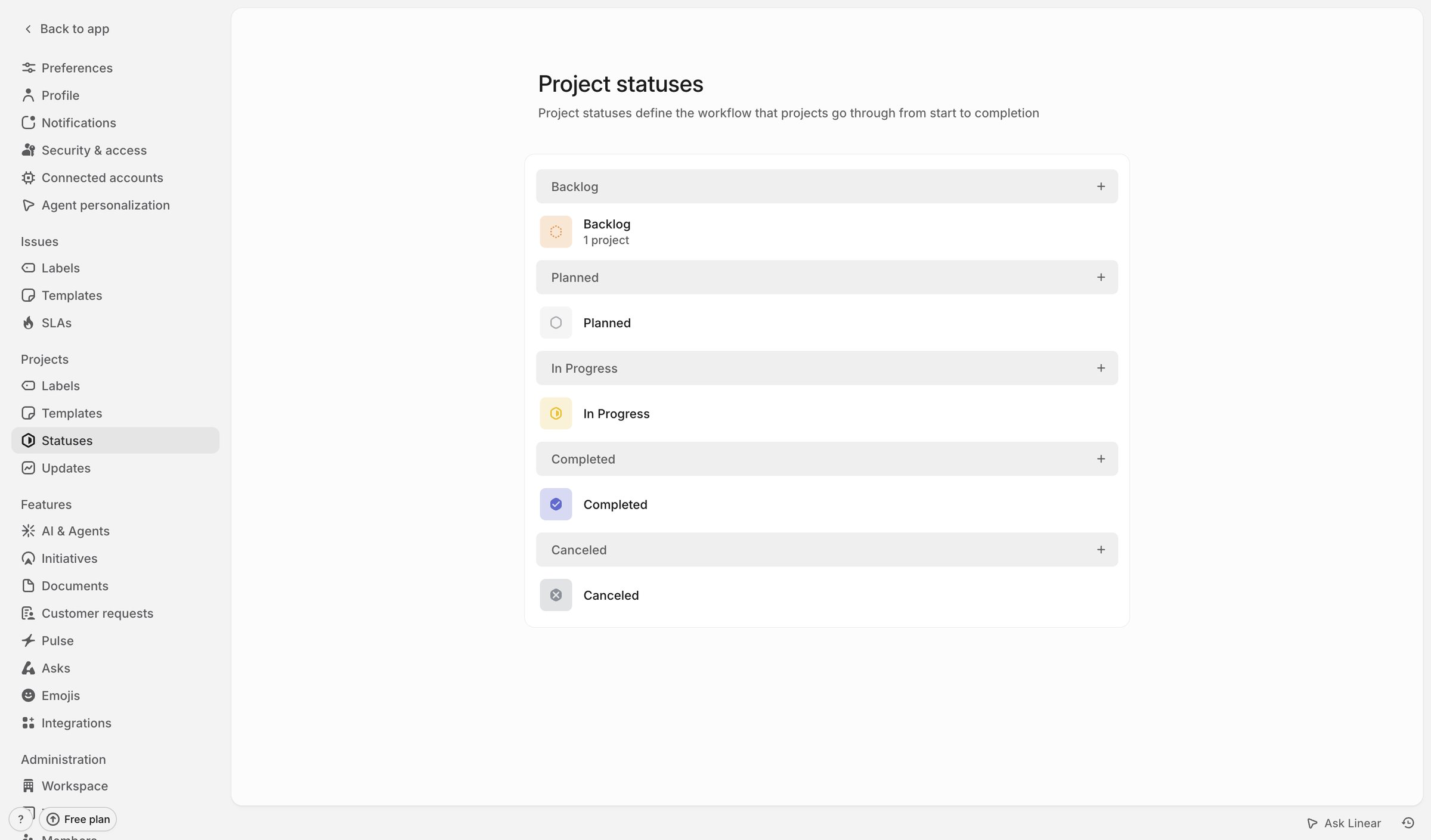Click the Free plan upgrade badge
Image resolution: width=1431 pixels, height=840 pixels.
78,819
